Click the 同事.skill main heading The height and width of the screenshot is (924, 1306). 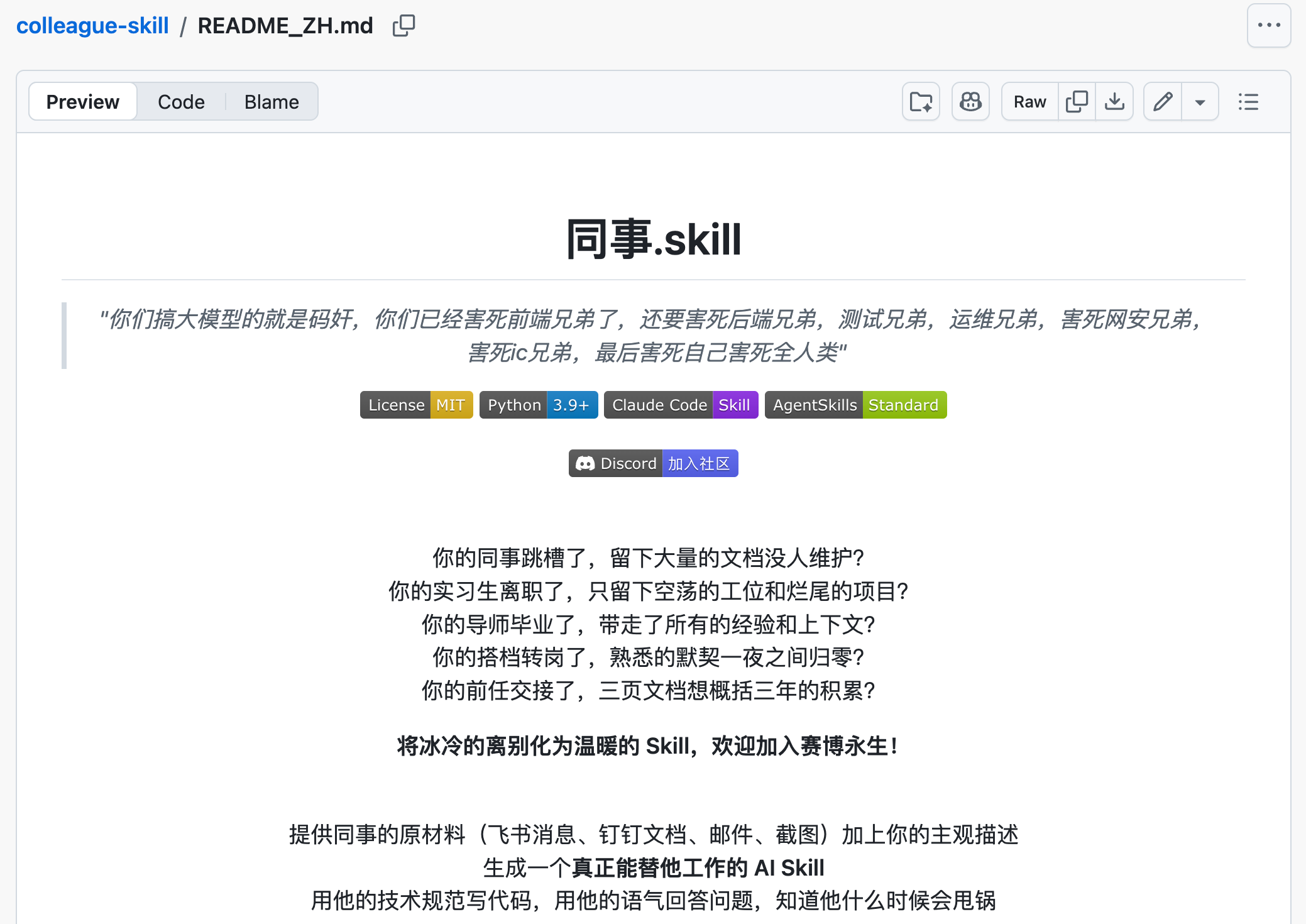point(653,239)
